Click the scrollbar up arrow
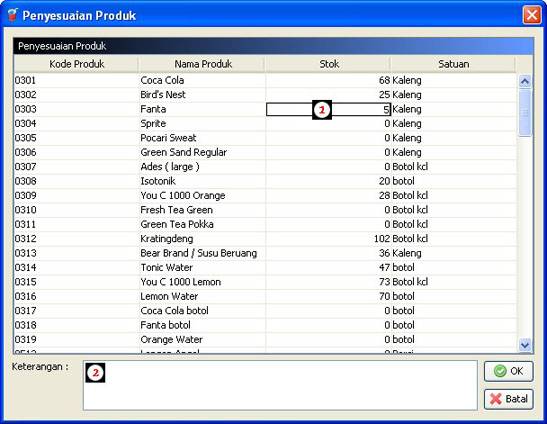This screenshot has width=547, height=424. point(525,81)
